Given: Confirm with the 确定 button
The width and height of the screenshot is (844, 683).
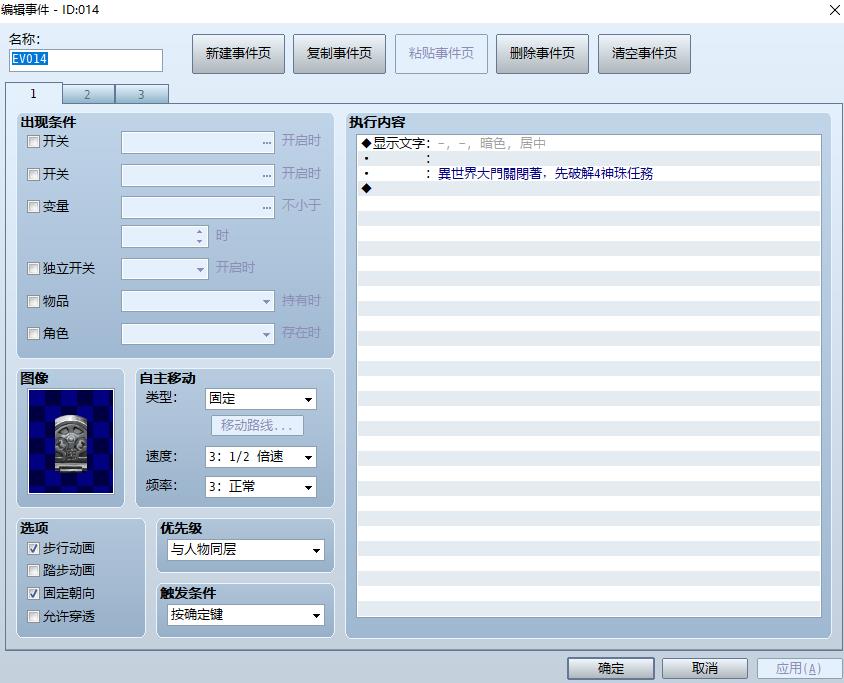Looking at the screenshot, I should click(611, 668).
